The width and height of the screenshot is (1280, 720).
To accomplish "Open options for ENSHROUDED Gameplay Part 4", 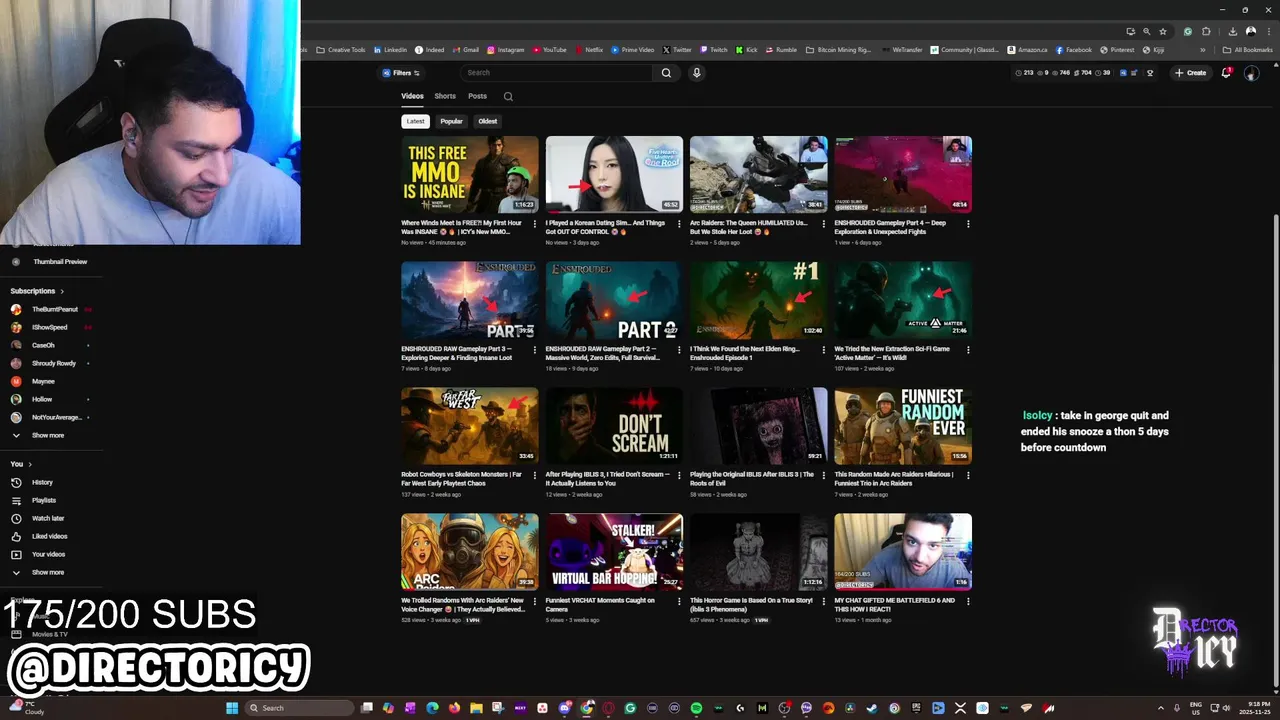I will (968, 224).
